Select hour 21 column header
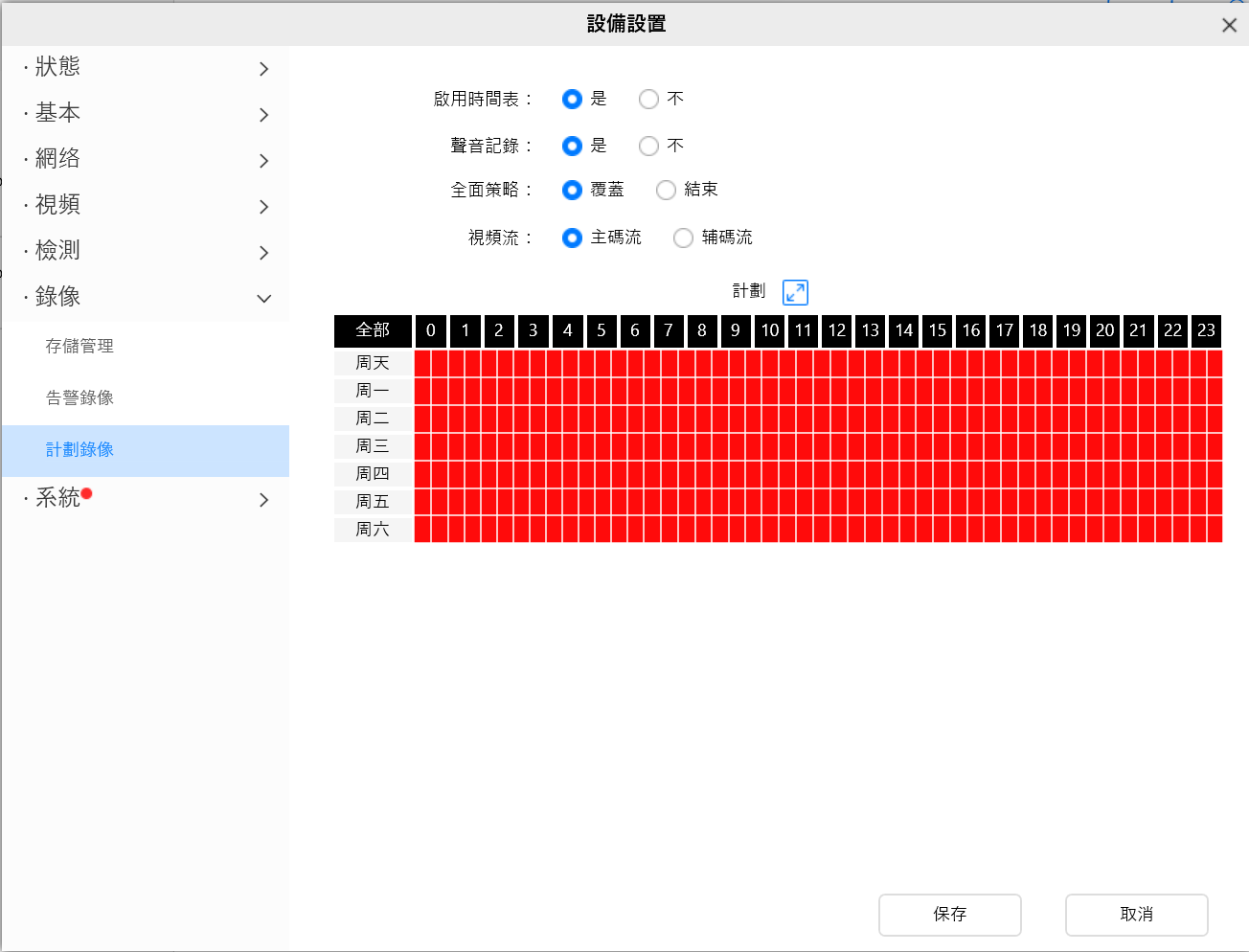 1139,330
